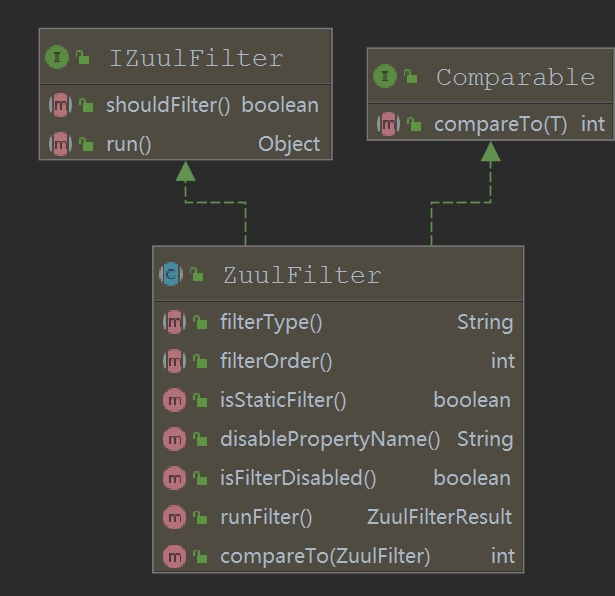Select the ZuulFilter class header
Viewport: 615px width, 596px height.
[x=301, y=274]
